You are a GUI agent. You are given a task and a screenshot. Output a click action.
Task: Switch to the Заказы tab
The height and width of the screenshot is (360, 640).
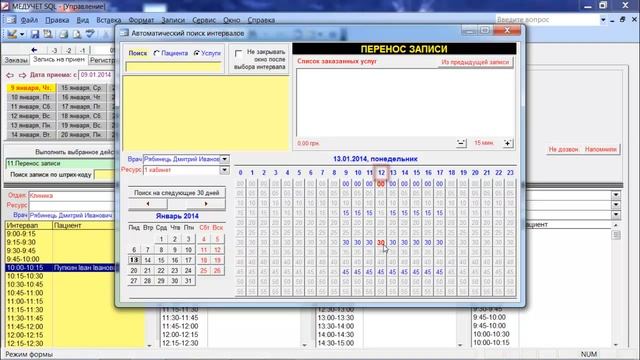click(x=16, y=60)
